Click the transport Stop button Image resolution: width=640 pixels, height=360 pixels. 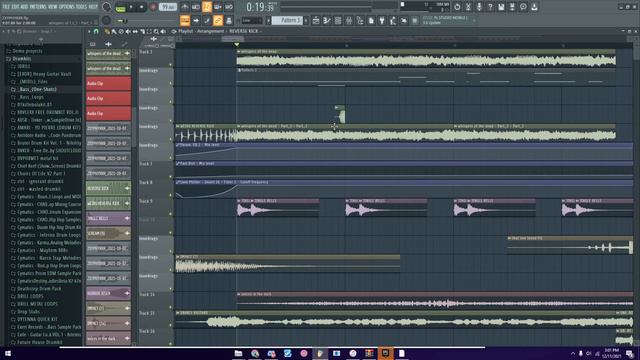[x=141, y=7]
